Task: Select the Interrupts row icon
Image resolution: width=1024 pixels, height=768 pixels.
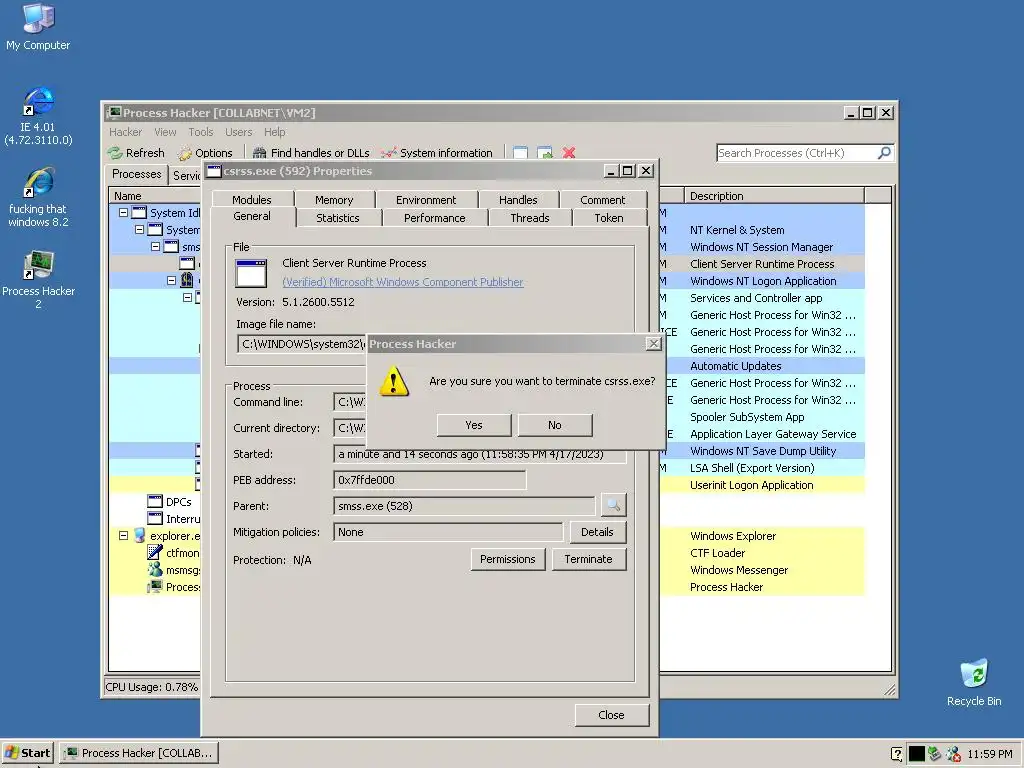Action: [155, 519]
